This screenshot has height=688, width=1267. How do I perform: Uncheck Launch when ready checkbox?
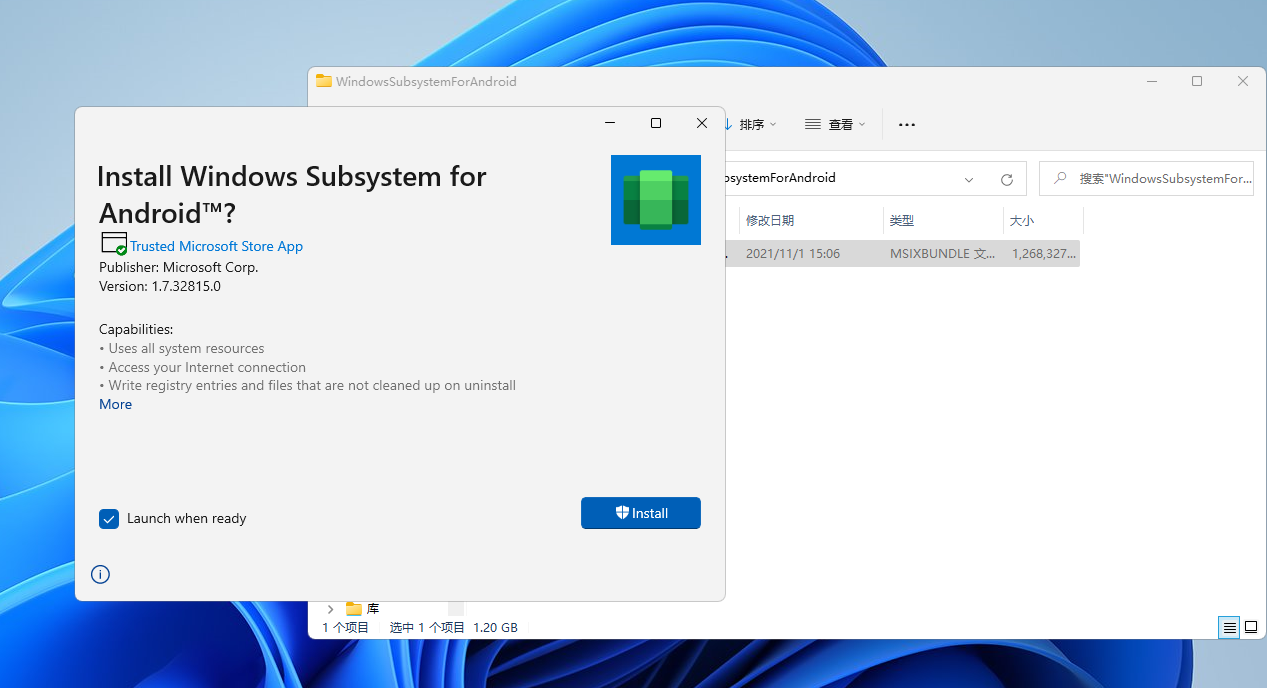click(109, 519)
